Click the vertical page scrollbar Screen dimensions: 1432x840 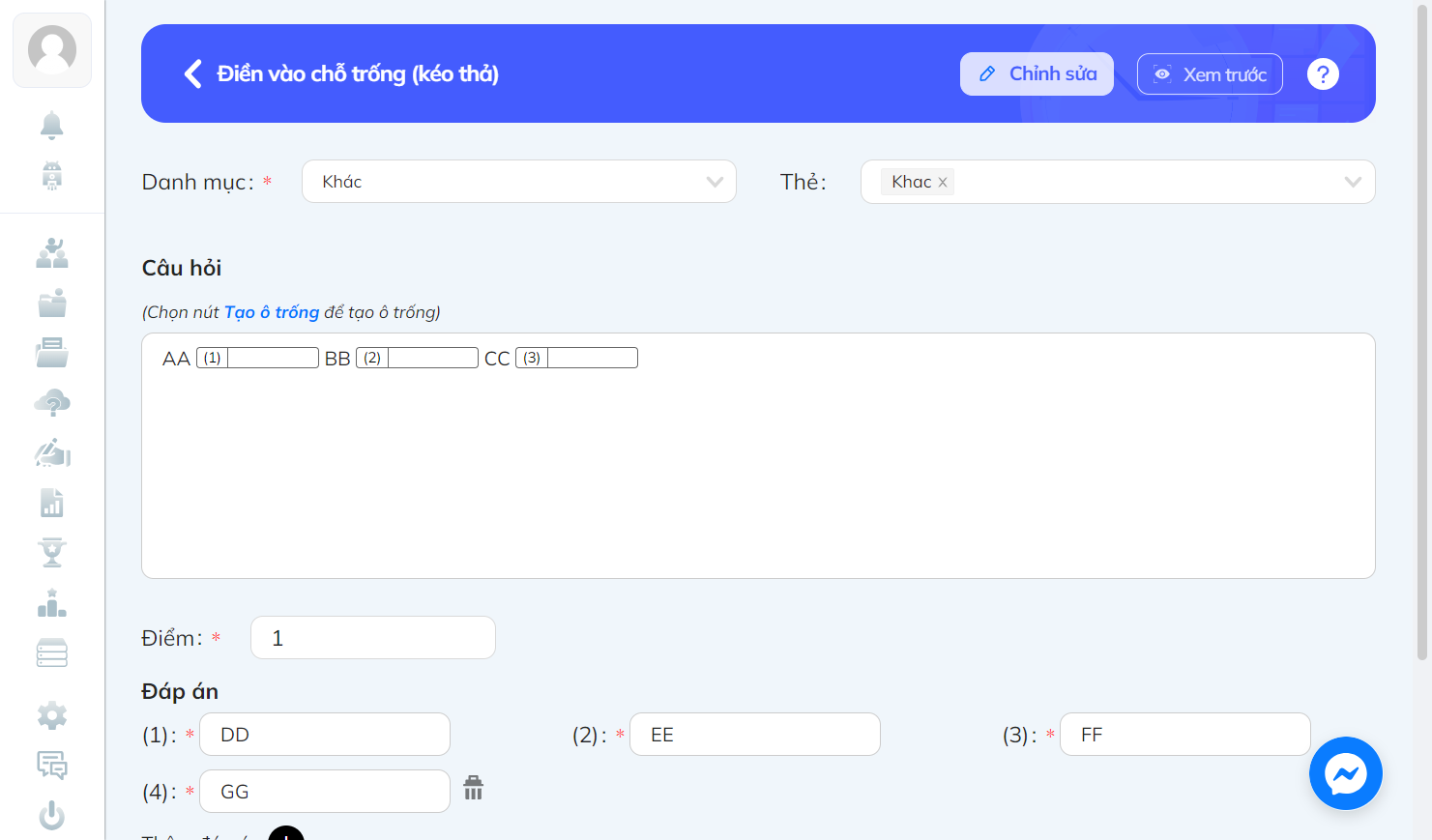1422,329
